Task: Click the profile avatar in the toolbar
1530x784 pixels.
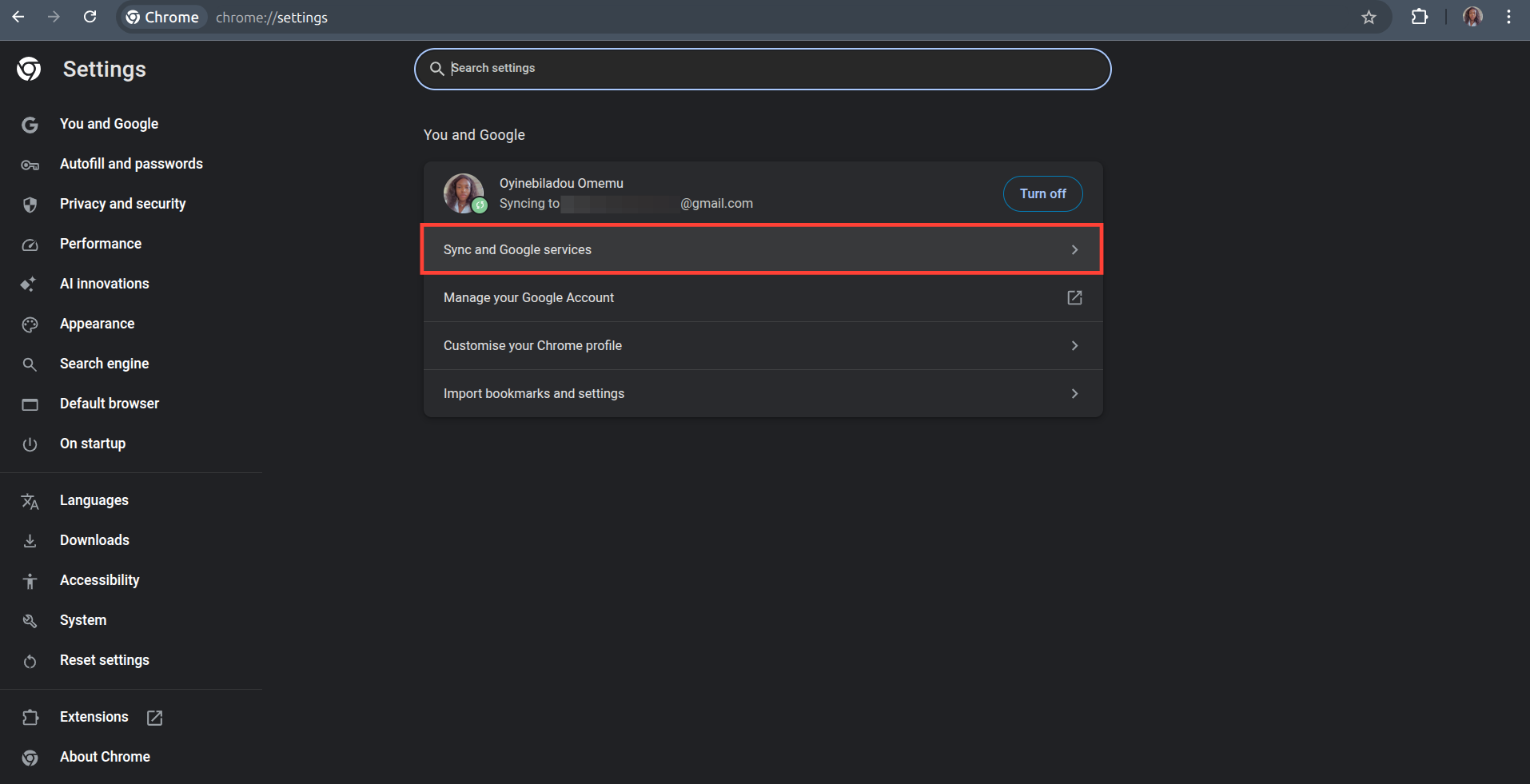Action: [x=1473, y=17]
